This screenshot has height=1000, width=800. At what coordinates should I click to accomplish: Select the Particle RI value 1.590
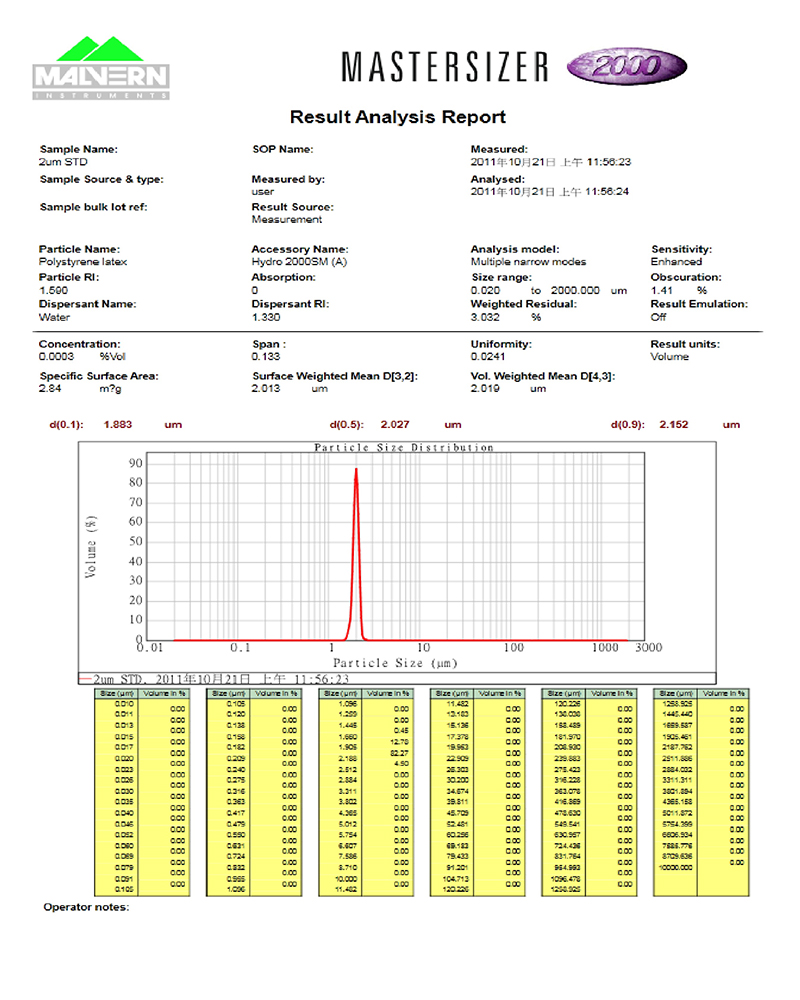(54, 290)
